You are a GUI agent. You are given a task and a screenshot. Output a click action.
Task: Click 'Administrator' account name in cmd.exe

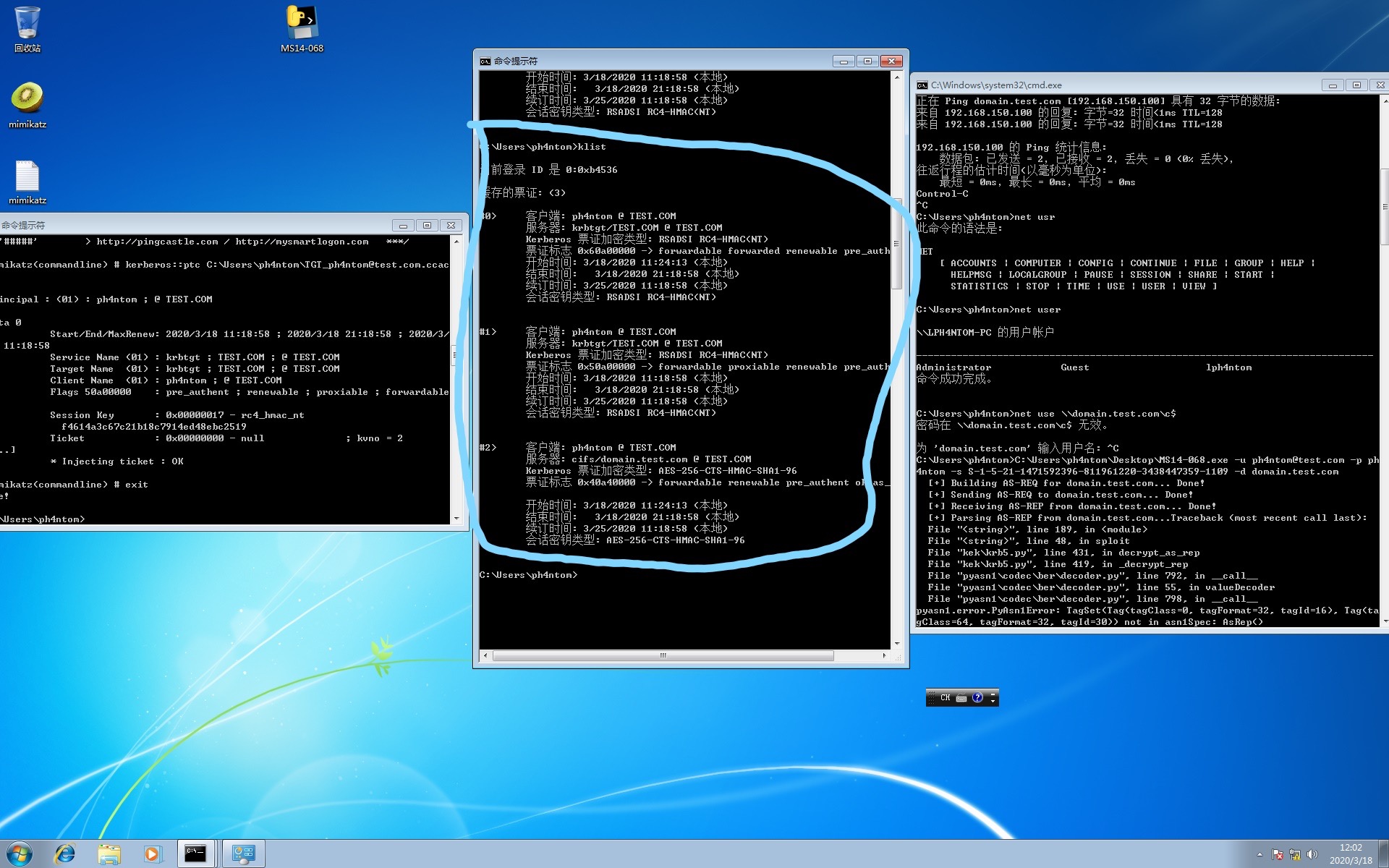pos(953,367)
